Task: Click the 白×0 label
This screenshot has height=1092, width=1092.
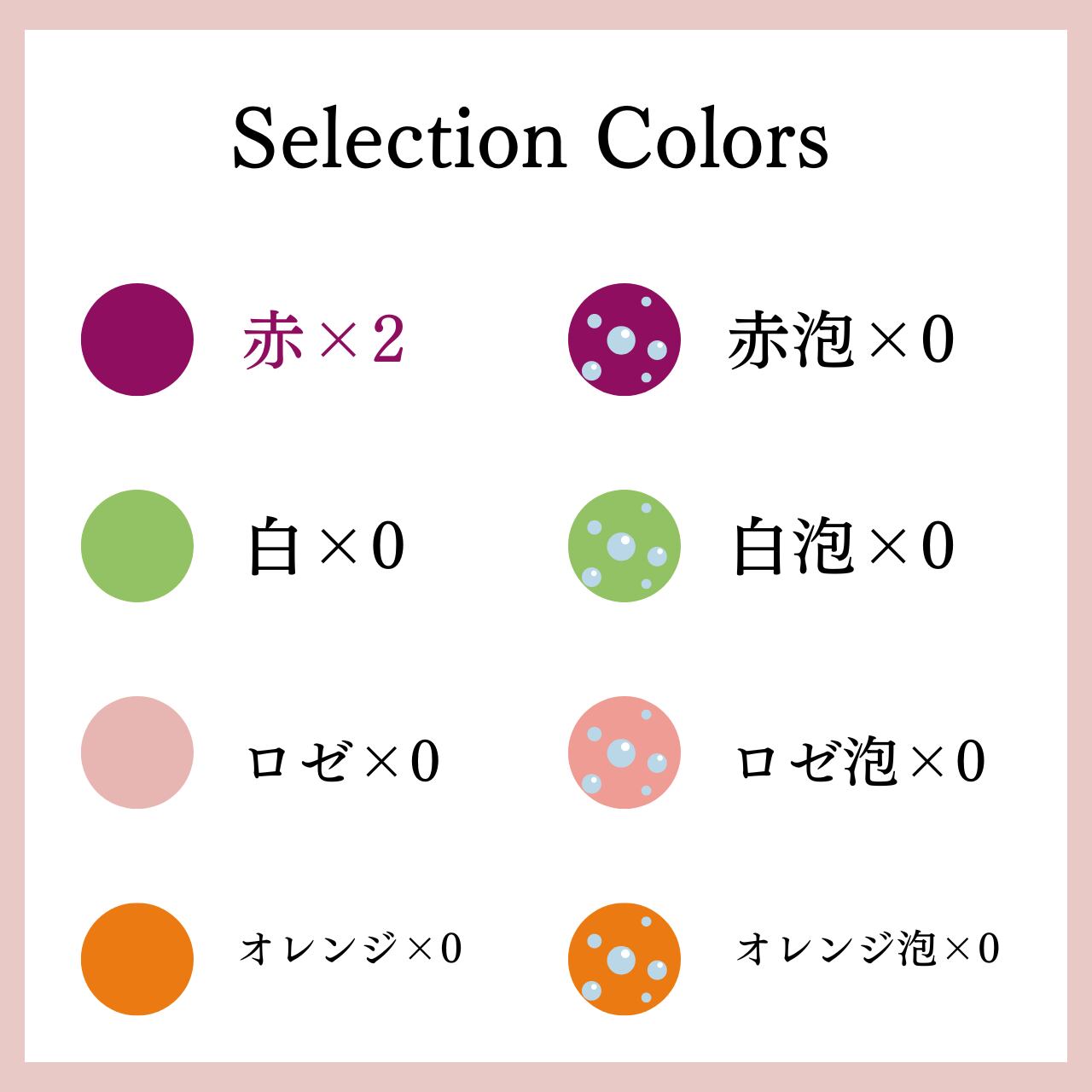Action: [x=325, y=547]
